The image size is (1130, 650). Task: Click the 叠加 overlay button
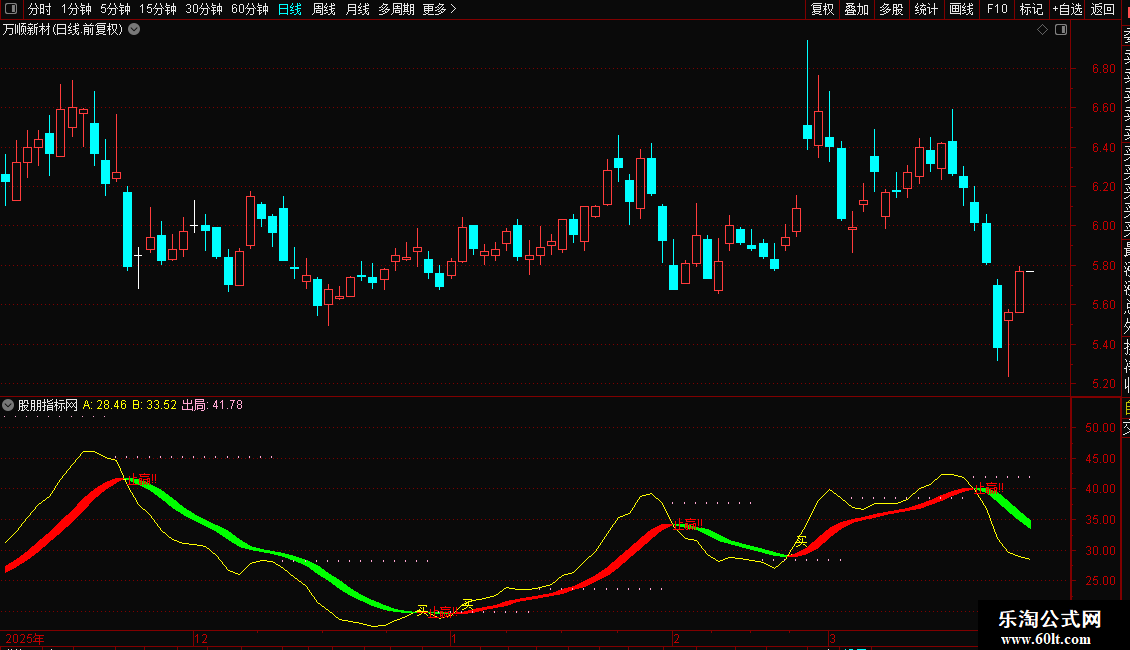coord(857,9)
